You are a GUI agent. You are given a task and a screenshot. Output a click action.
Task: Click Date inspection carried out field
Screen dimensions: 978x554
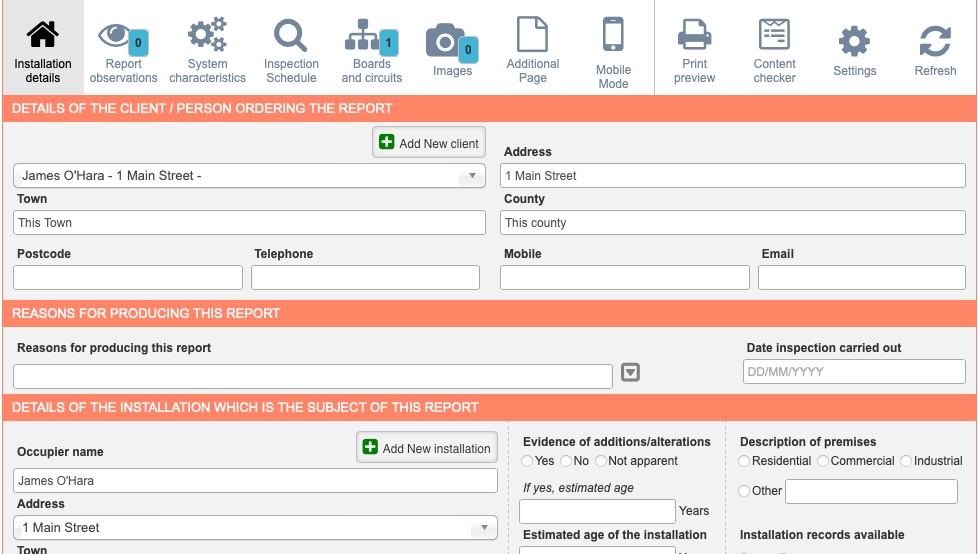[854, 372]
